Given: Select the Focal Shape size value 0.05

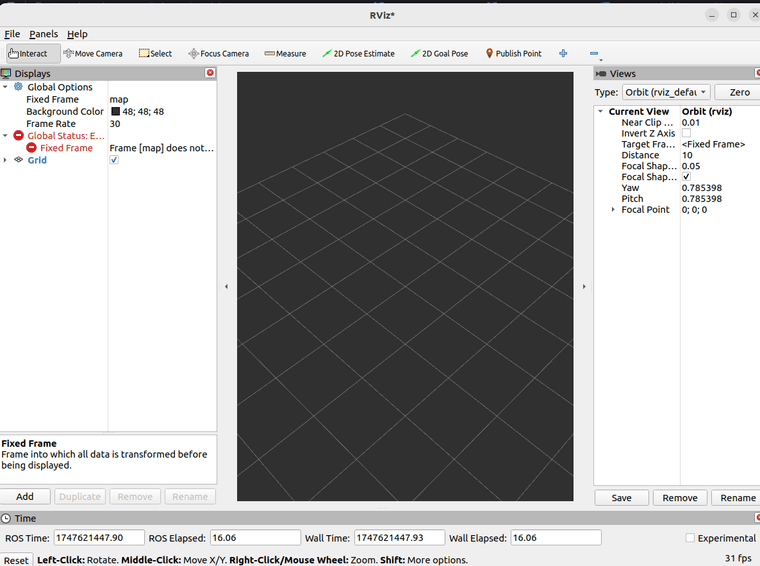Looking at the screenshot, I should click(x=691, y=166).
